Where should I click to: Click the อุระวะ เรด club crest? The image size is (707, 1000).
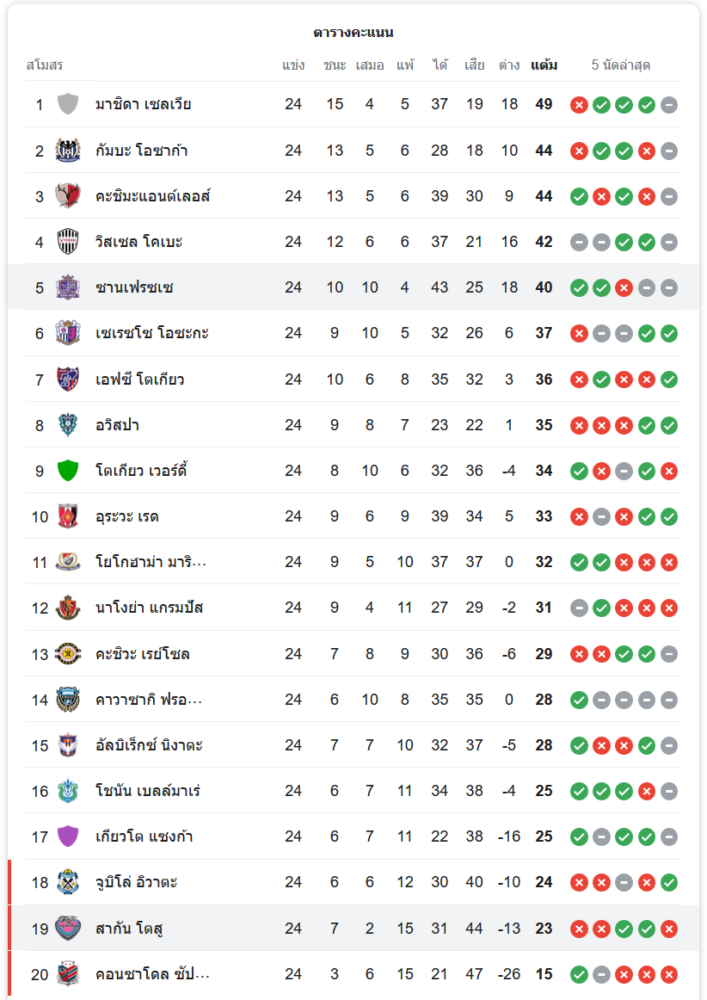[68, 516]
